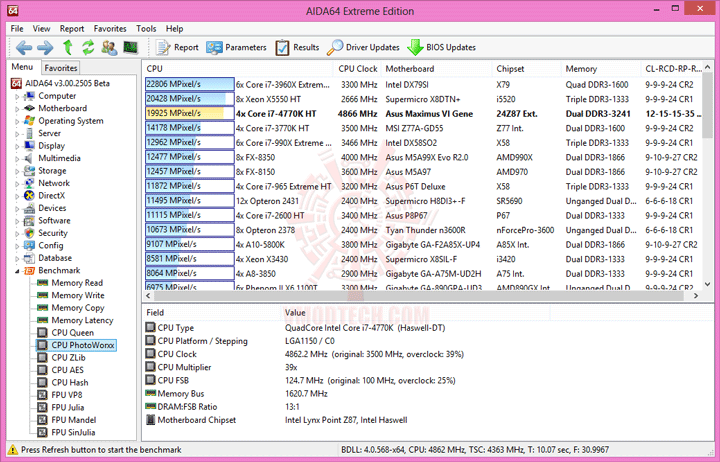The image size is (720, 462).
Task: Open the FPU SinJulia benchmark
Action: click(73, 432)
